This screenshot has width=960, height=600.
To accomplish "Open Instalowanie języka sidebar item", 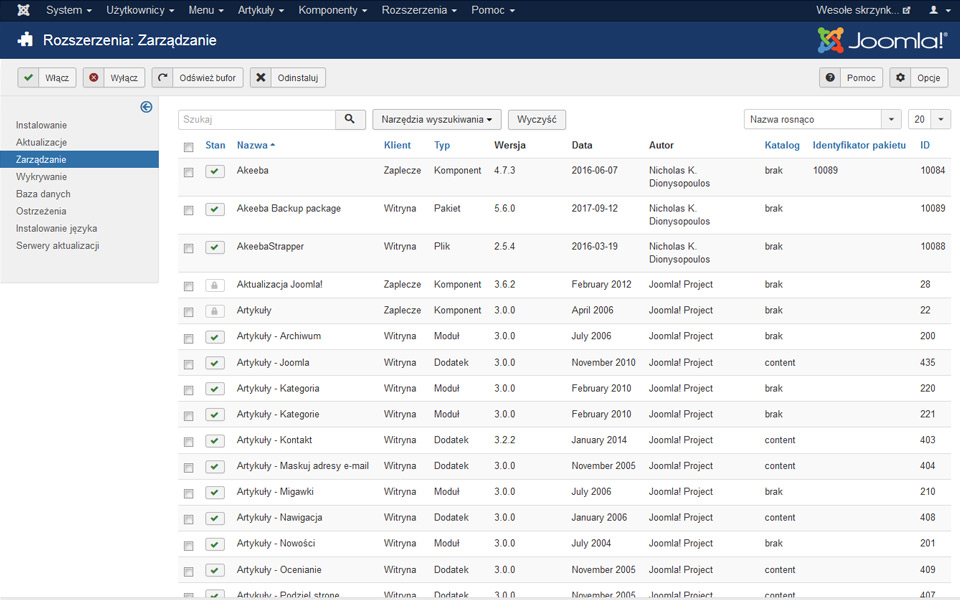I will pos(56,228).
